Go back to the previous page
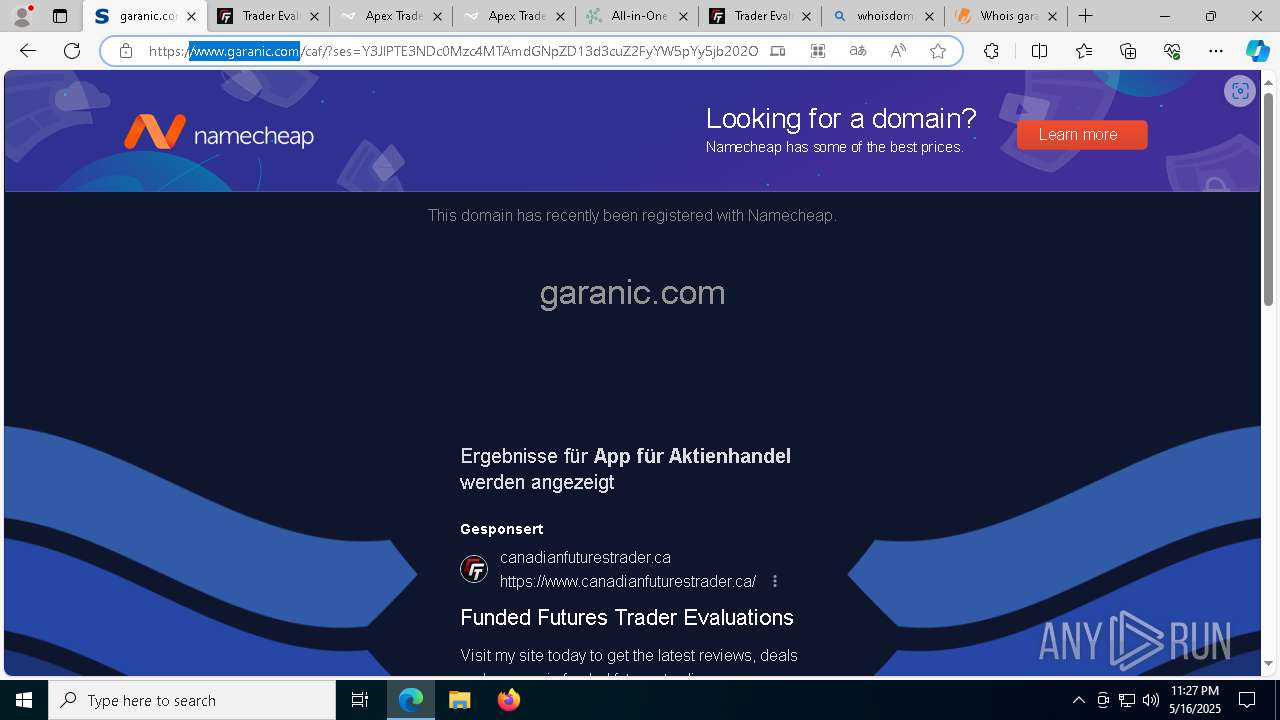Screen dimensions: 1280x720 tap(28, 51)
